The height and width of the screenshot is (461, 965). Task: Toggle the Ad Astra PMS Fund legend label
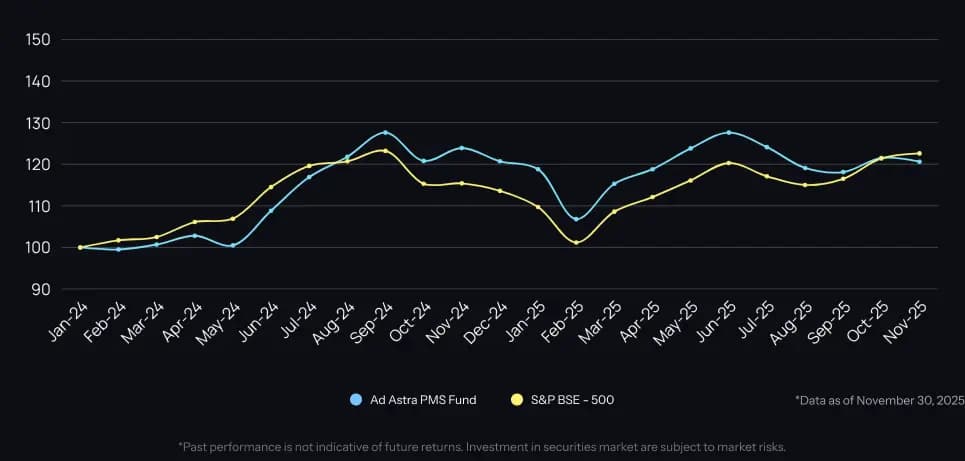[x=422, y=400]
